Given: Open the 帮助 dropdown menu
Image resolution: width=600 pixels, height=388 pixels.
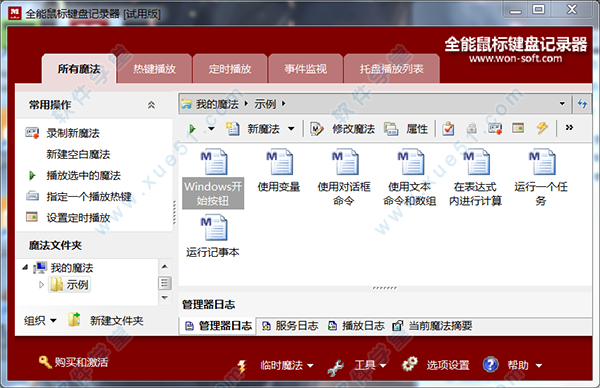Looking at the screenshot, I should point(513,365).
